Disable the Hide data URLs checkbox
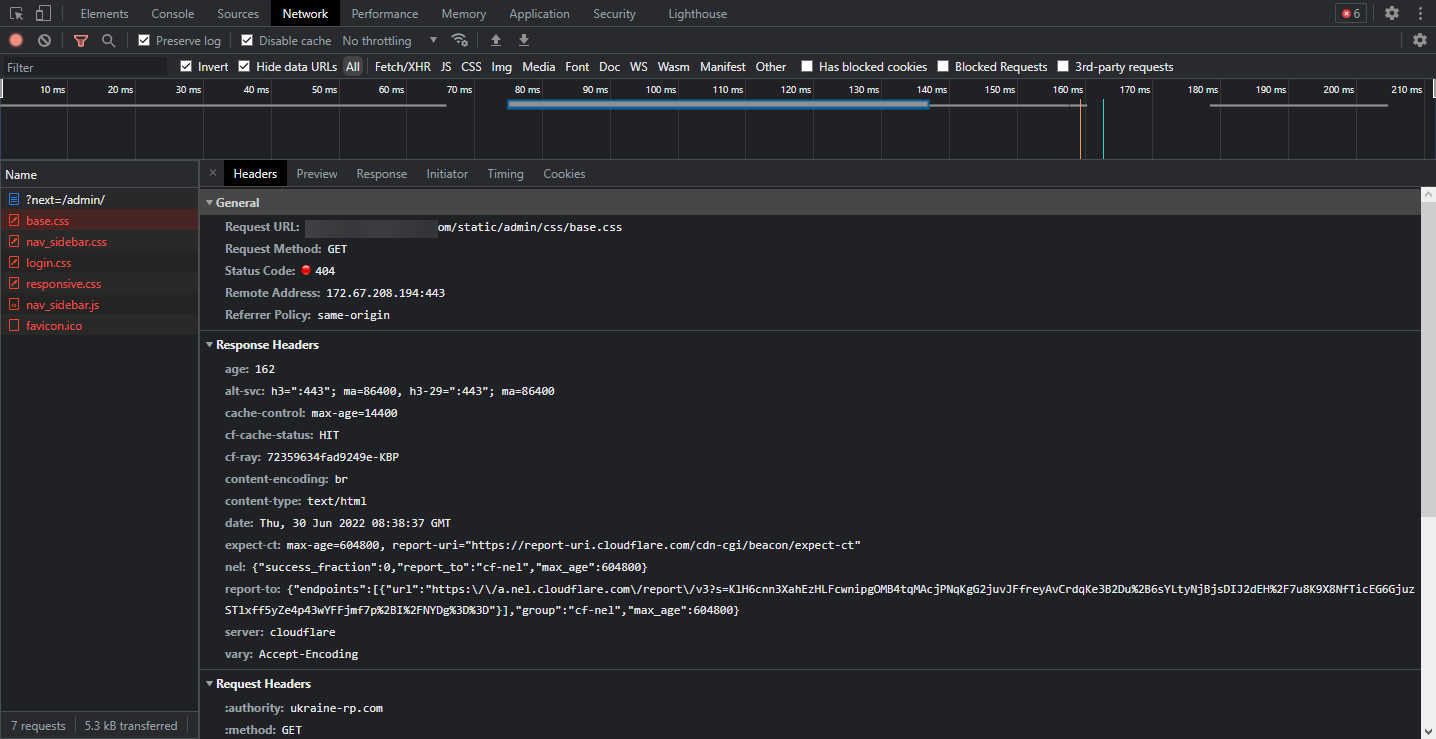This screenshot has height=739, width=1436. [245, 67]
